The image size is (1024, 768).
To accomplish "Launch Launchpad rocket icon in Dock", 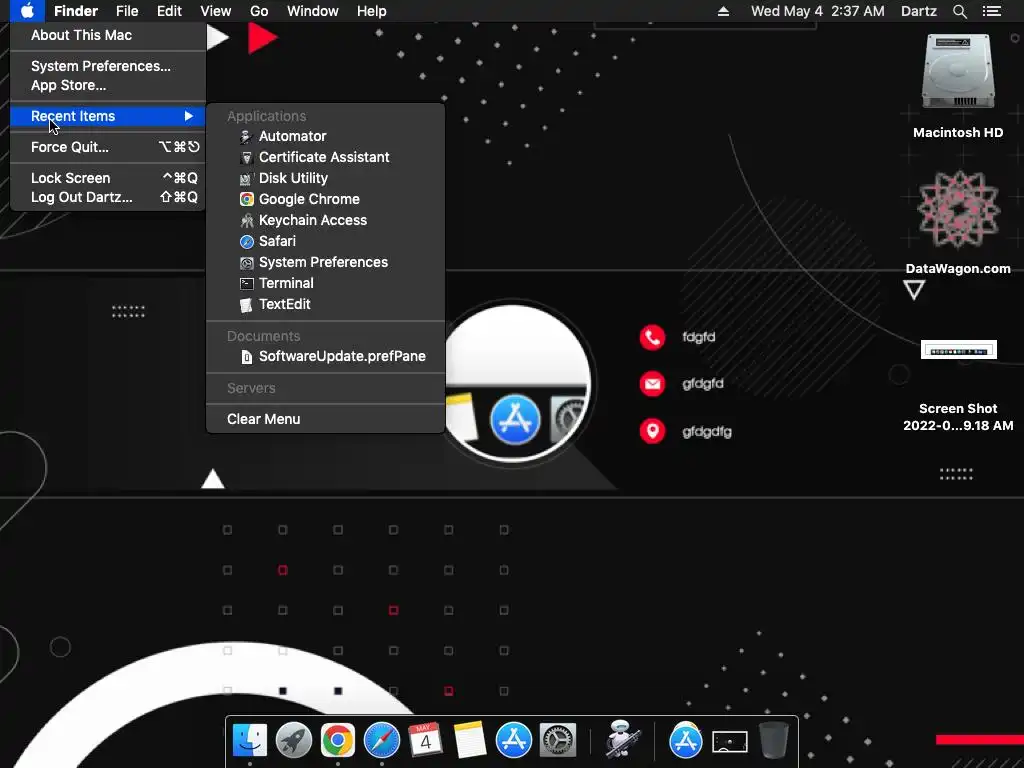I will pos(294,741).
